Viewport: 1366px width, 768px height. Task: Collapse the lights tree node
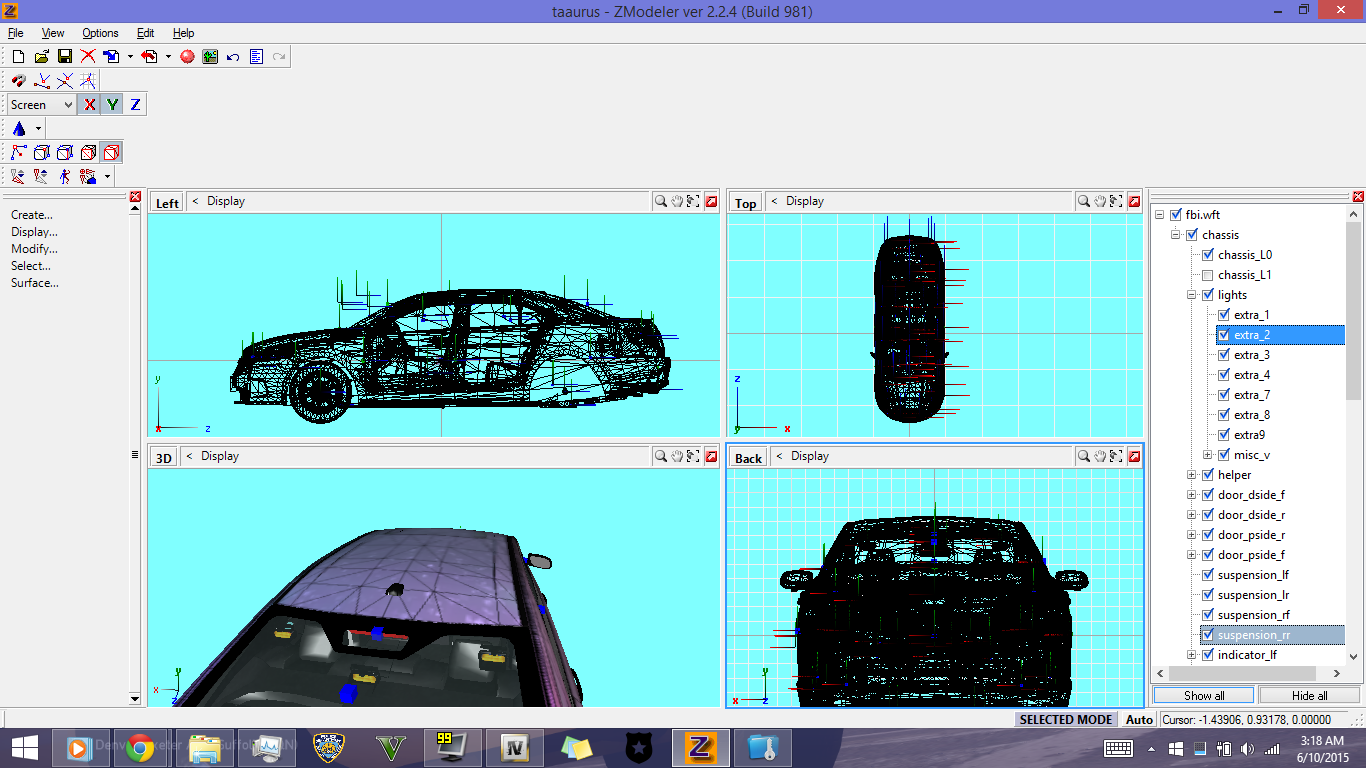pos(1191,295)
